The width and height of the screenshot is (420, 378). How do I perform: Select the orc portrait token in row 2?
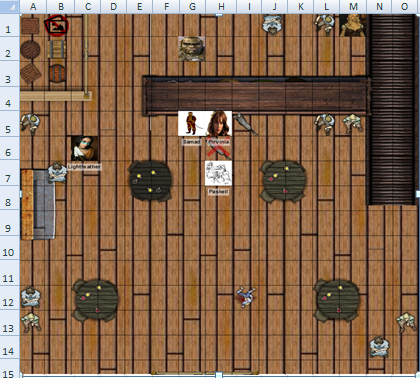coord(192,49)
